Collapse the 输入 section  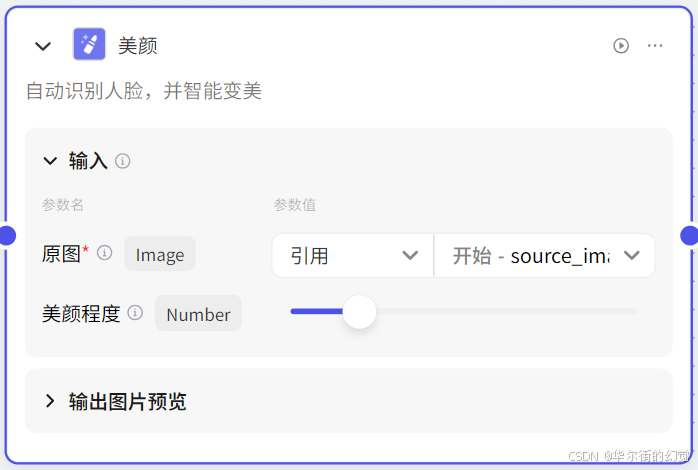pyautogui.click(x=50, y=161)
